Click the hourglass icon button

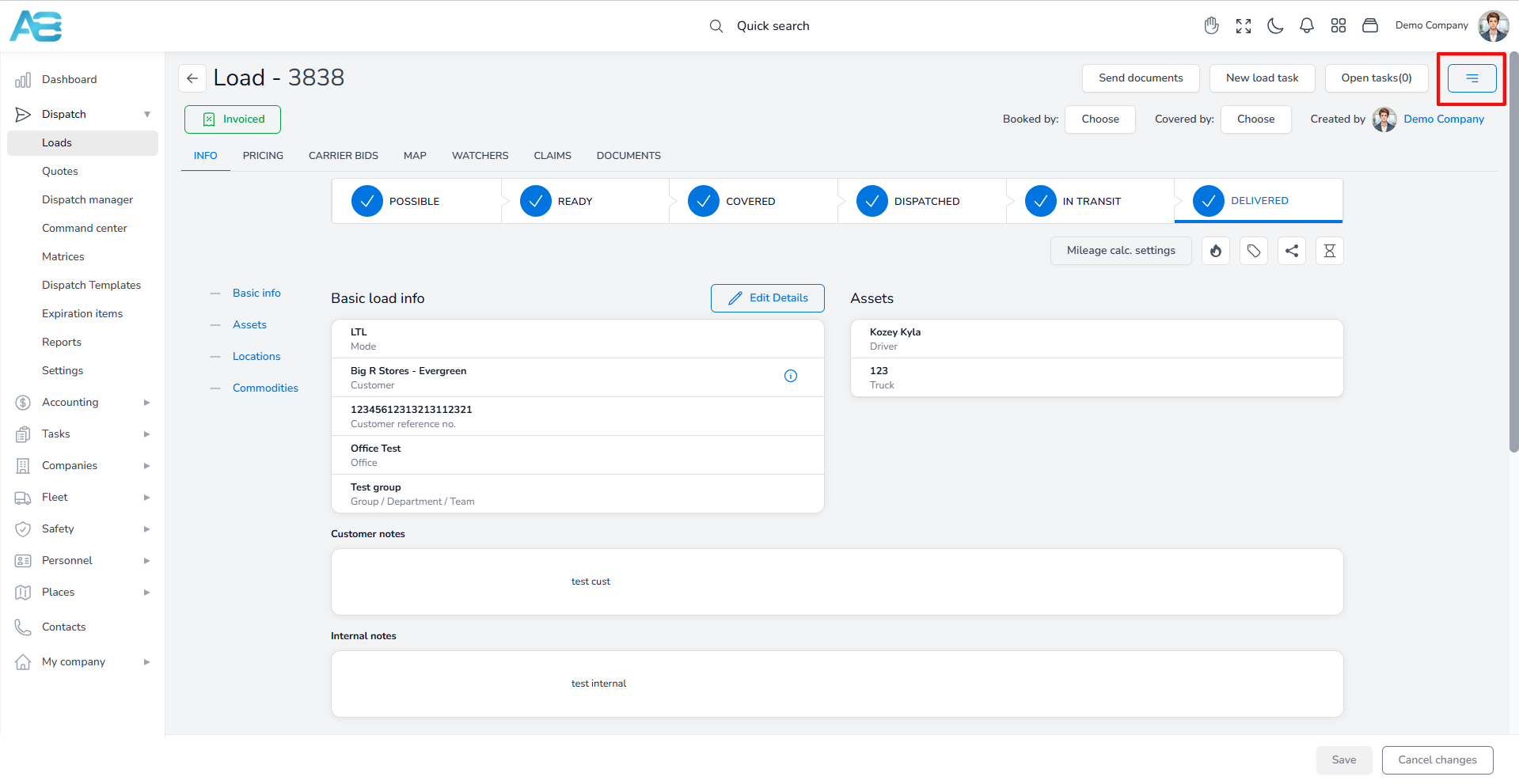[1329, 251]
